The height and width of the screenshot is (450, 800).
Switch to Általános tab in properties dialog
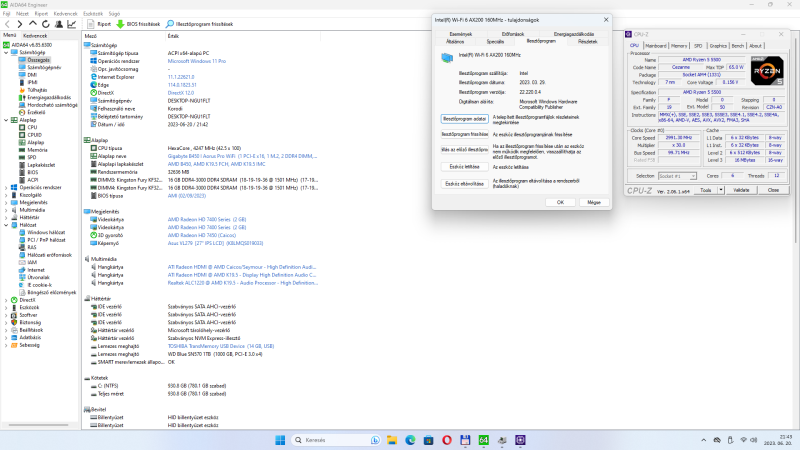455,42
